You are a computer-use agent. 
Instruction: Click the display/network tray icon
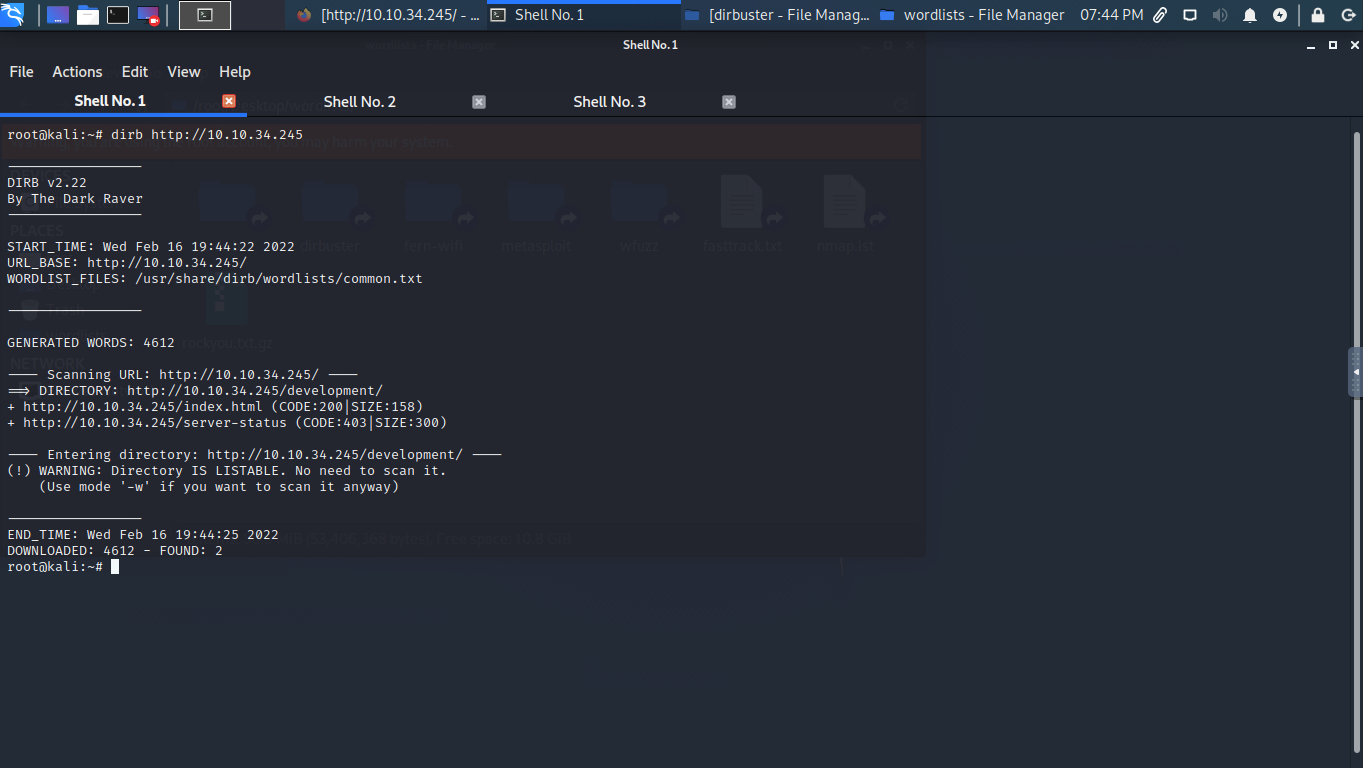(x=1190, y=15)
